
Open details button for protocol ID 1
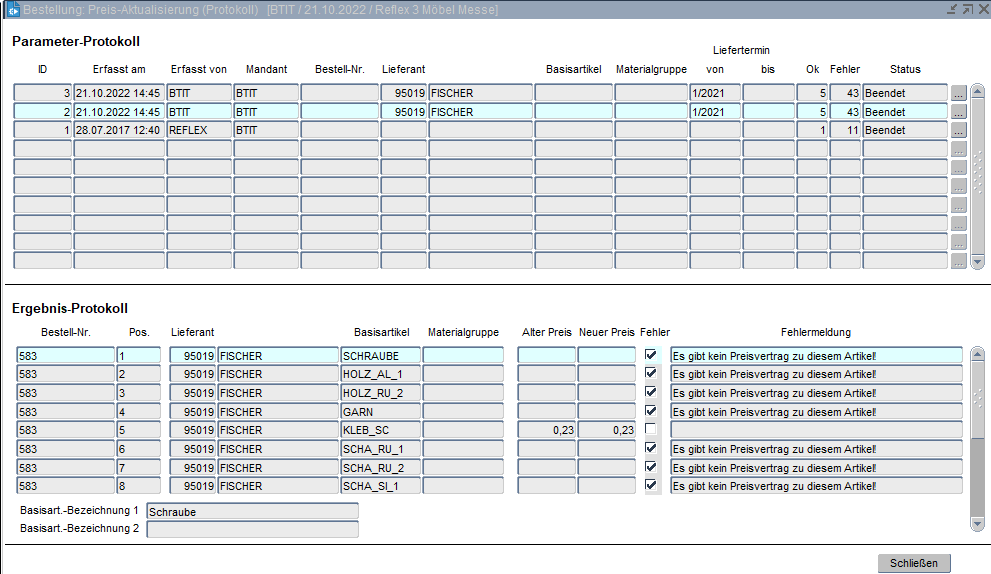(958, 131)
